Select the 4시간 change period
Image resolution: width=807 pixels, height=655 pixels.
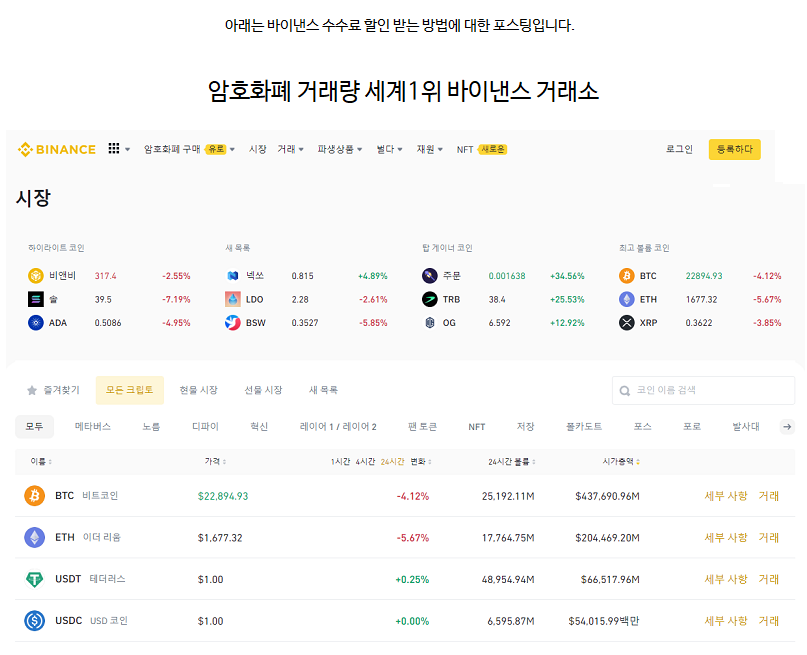(x=365, y=462)
